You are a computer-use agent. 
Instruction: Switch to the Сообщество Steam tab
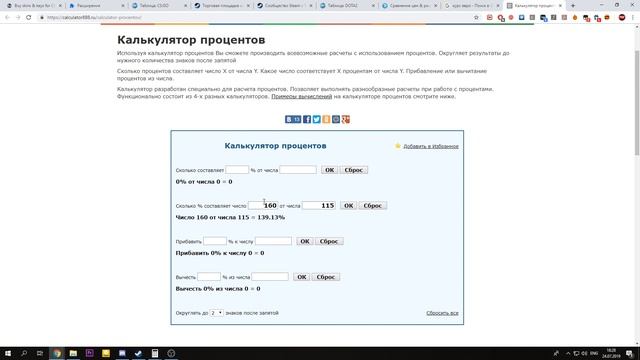[x=284, y=6]
